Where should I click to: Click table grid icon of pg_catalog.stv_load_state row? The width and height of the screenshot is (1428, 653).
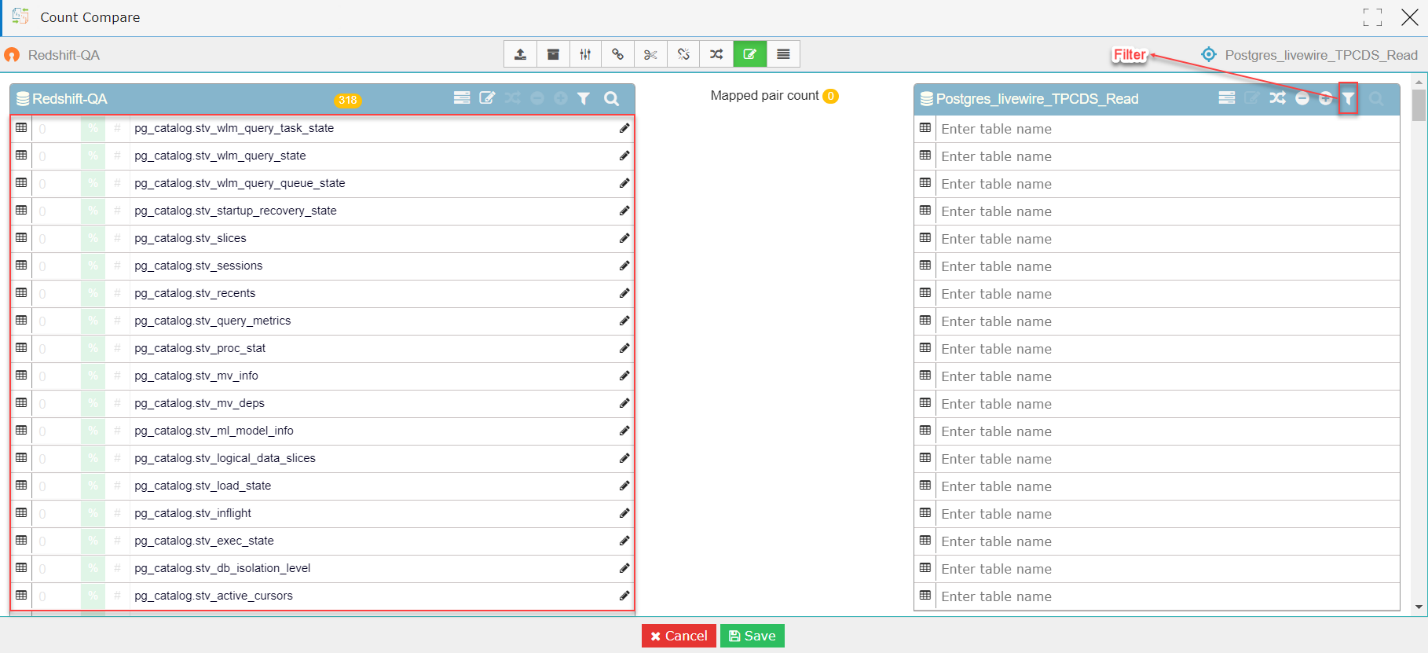click(x=21, y=485)
